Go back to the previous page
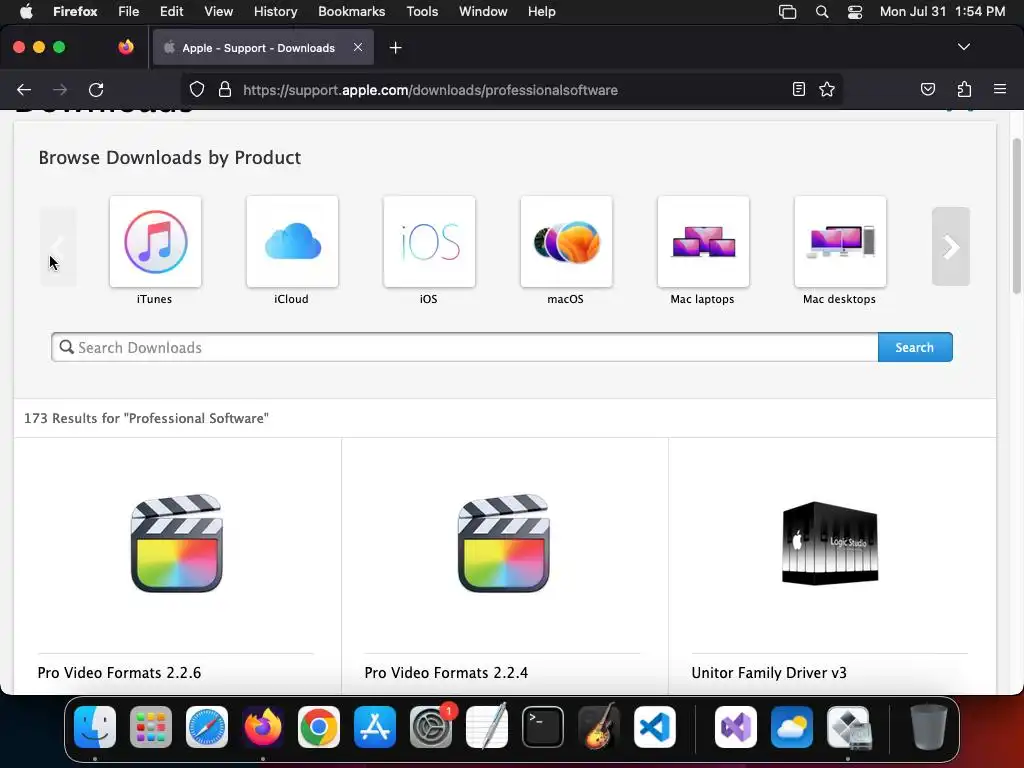Viewport: 1024px width, 768px height. point(24,90)
